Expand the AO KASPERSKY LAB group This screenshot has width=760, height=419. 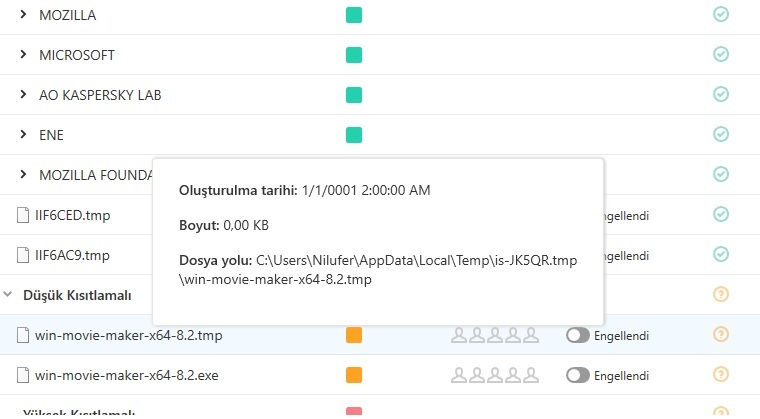(x=23, y=95)
